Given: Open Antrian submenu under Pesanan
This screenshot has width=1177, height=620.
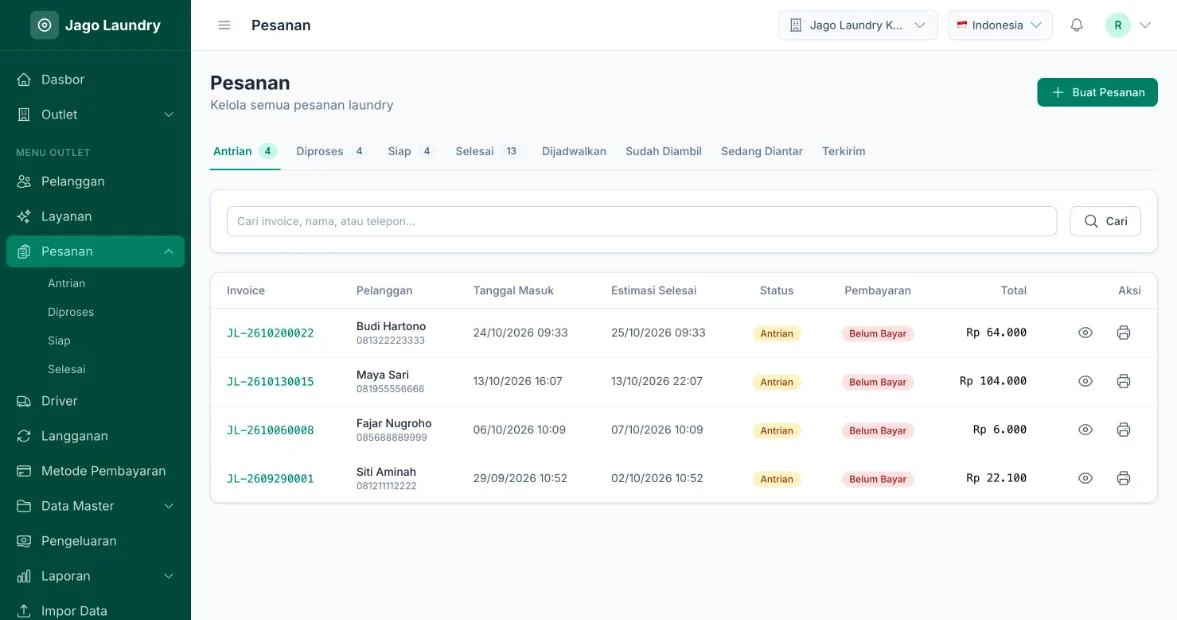Looking at the screenshot, I should click(67, 284).
